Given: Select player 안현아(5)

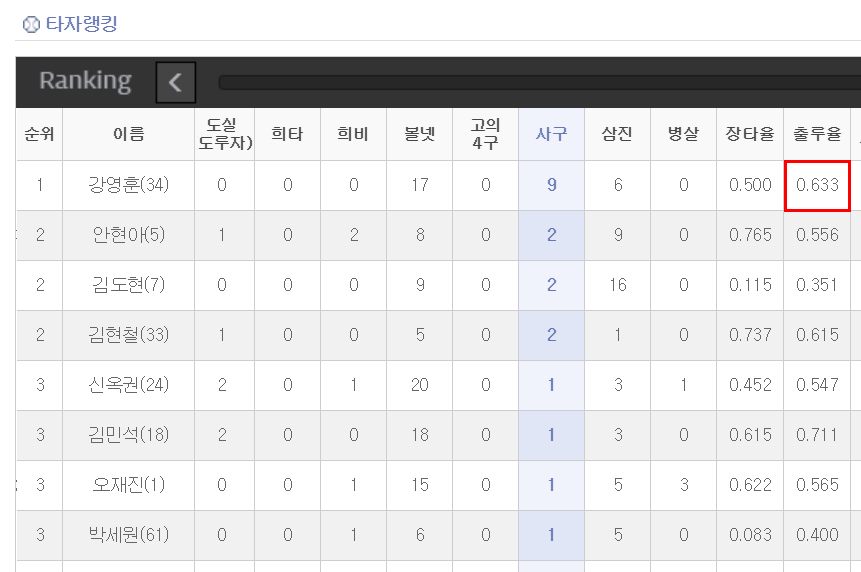Looking at the screenshot, I should 128,235.
